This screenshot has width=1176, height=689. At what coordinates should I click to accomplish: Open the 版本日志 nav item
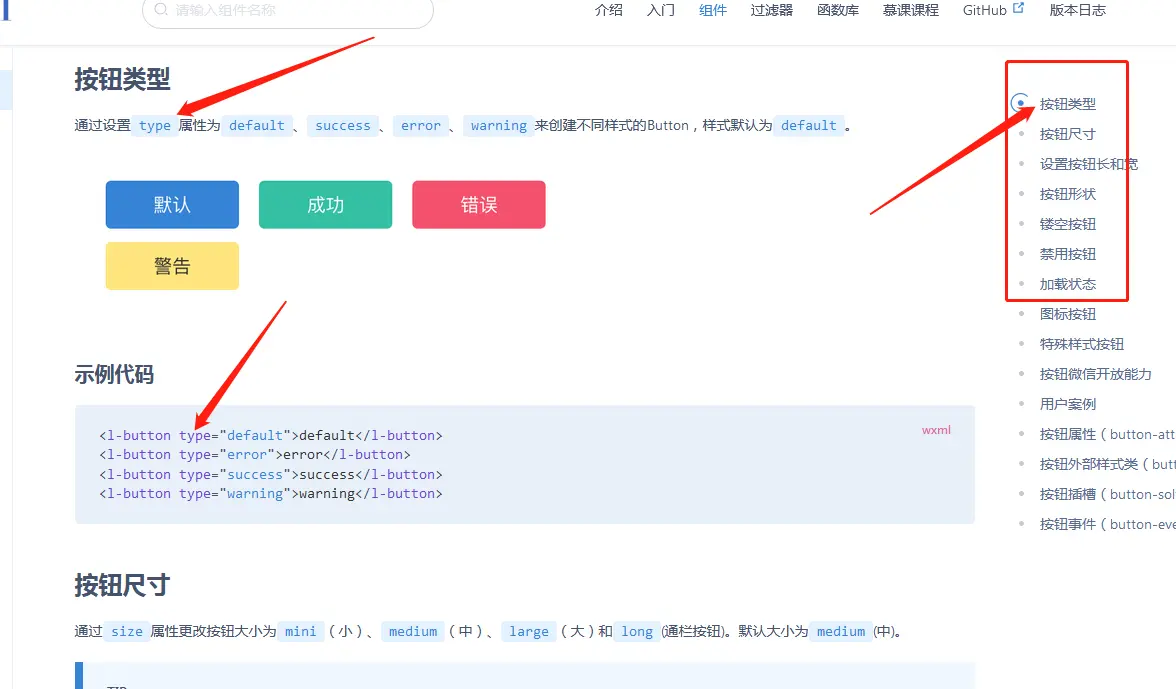[x=1078, y=10]
